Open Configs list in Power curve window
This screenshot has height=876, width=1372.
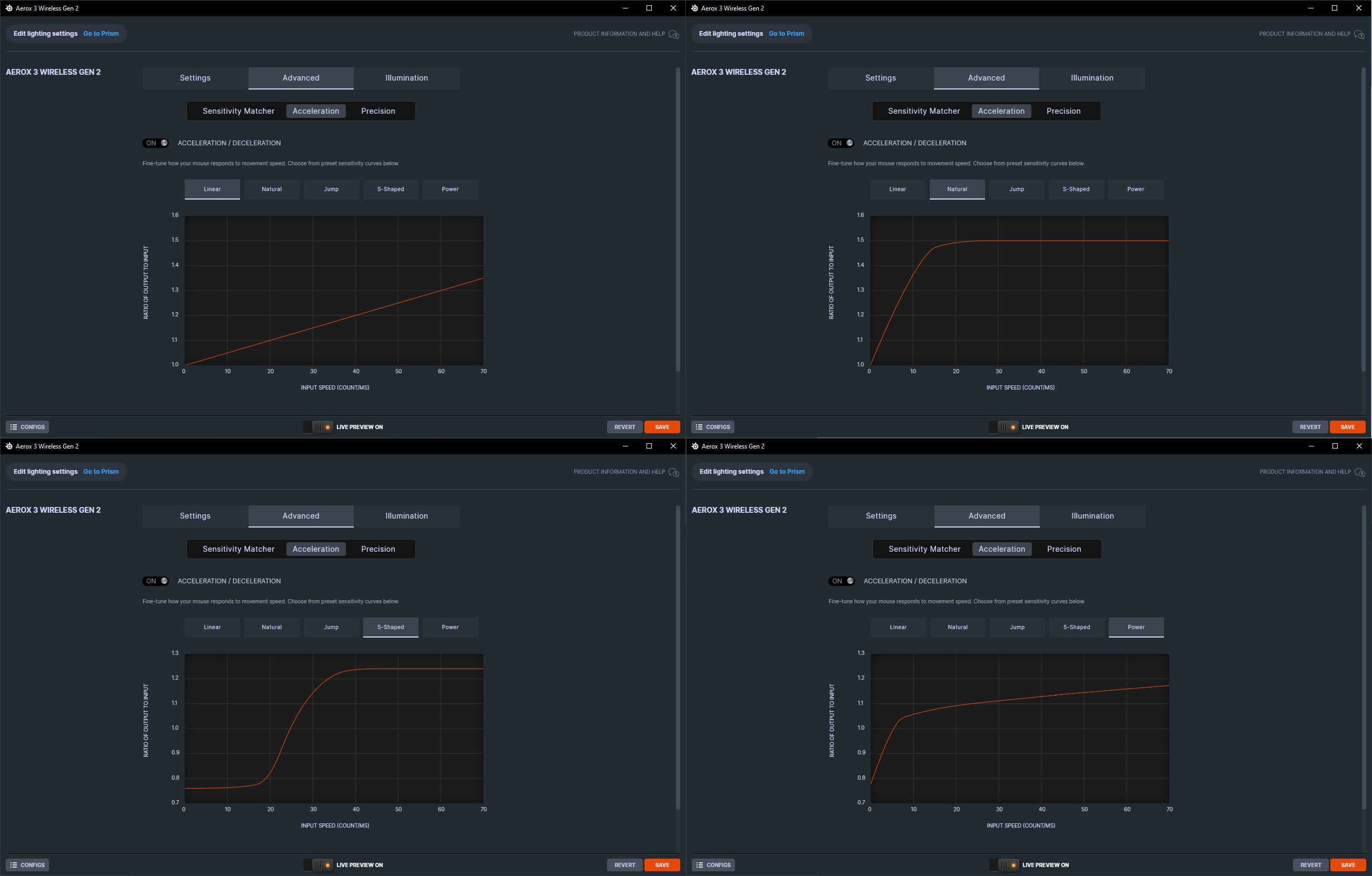(713, 864)
